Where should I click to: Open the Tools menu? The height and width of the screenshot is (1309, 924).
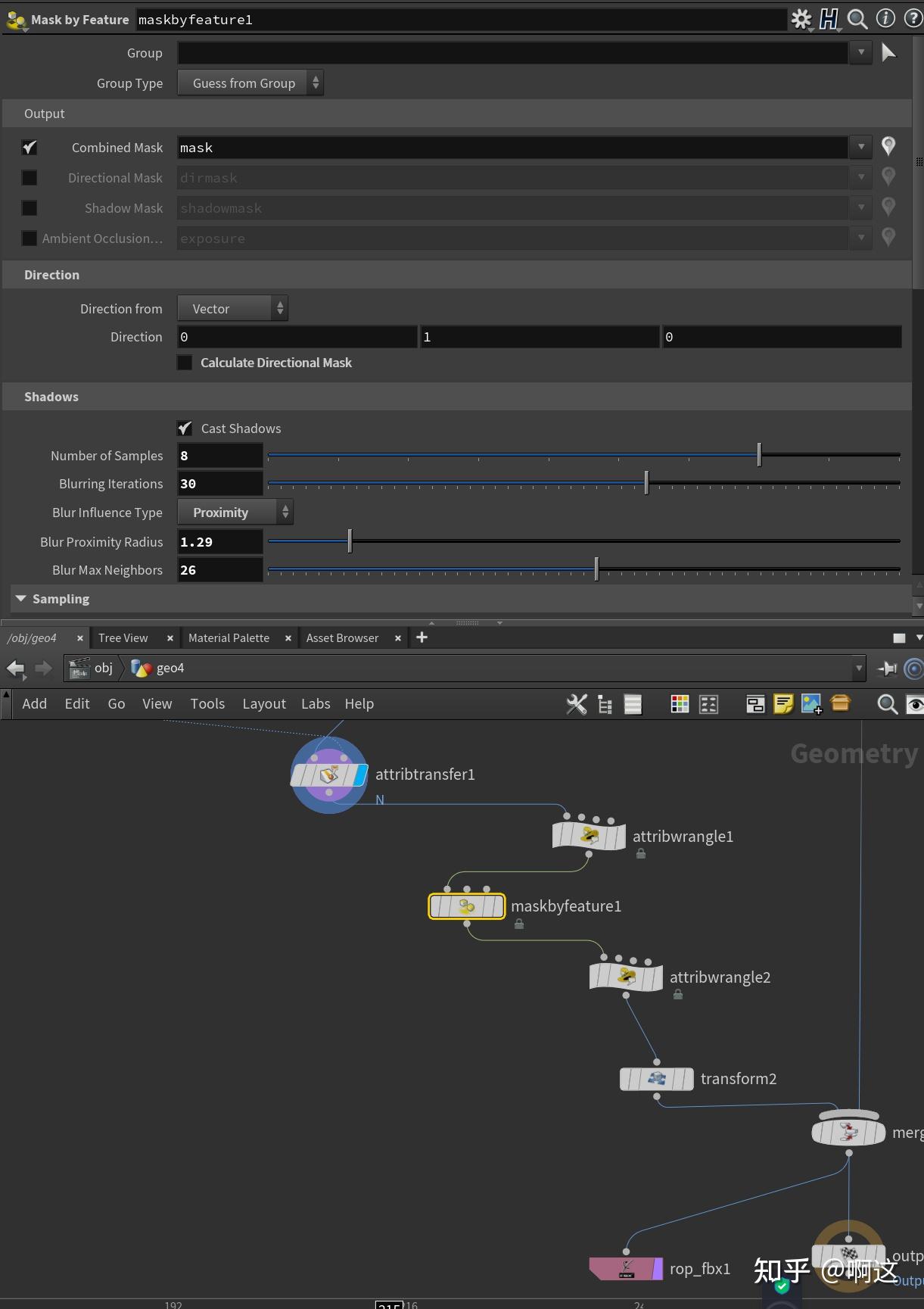208,704
